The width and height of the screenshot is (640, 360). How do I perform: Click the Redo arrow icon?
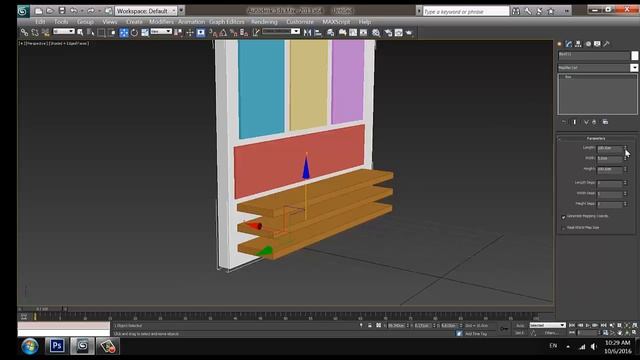click(x=91, y=11)
